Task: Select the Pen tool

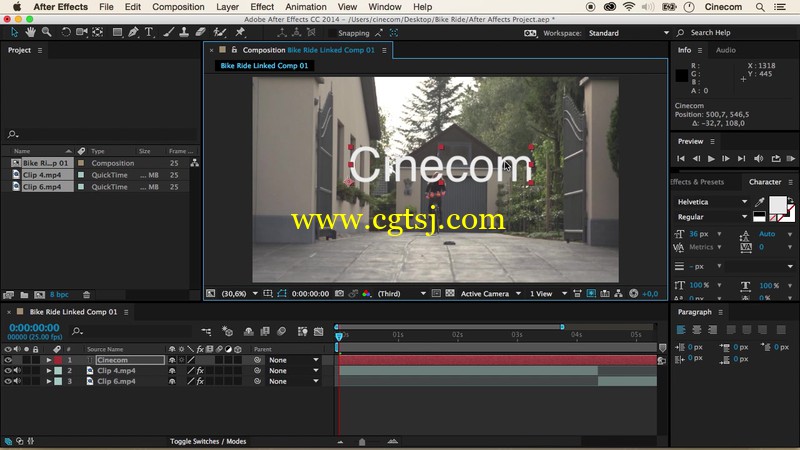Action: [133, 33]
